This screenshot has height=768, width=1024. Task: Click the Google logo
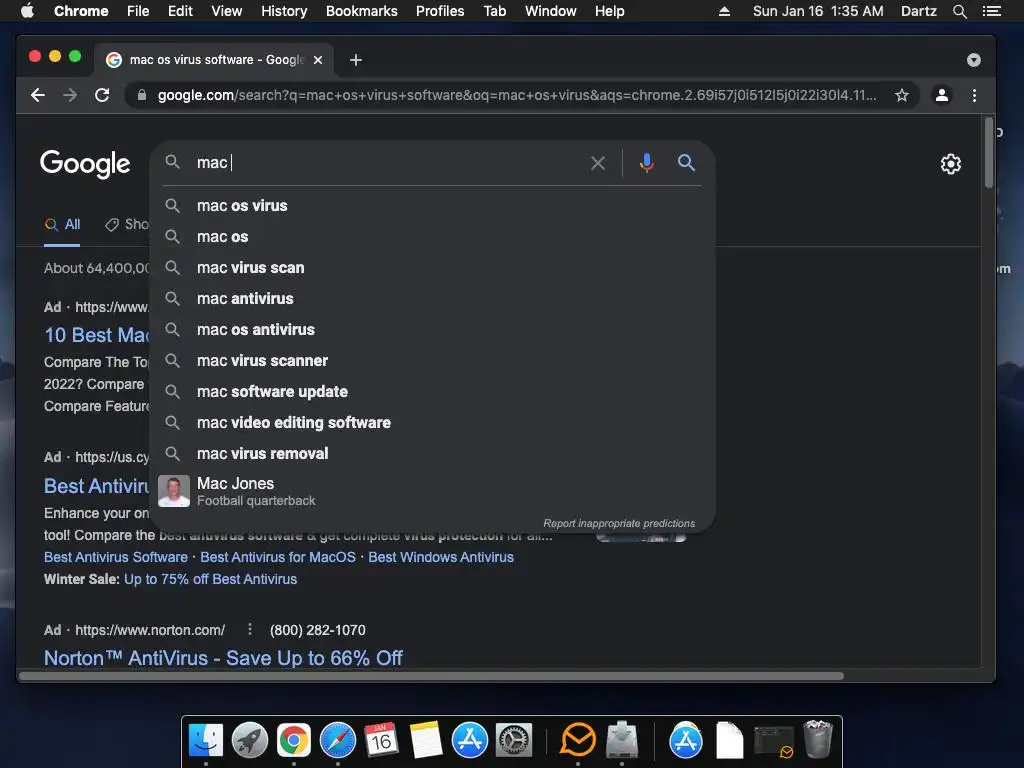tap(85, 164)
